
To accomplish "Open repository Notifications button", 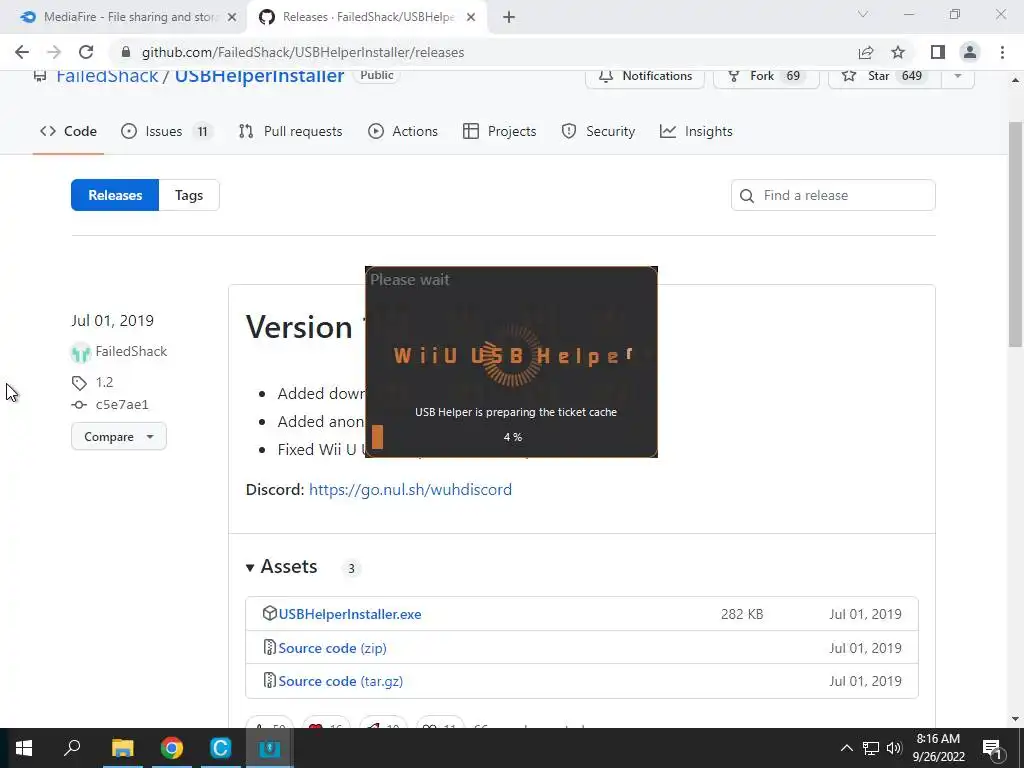I will click(x=645, y=76).
